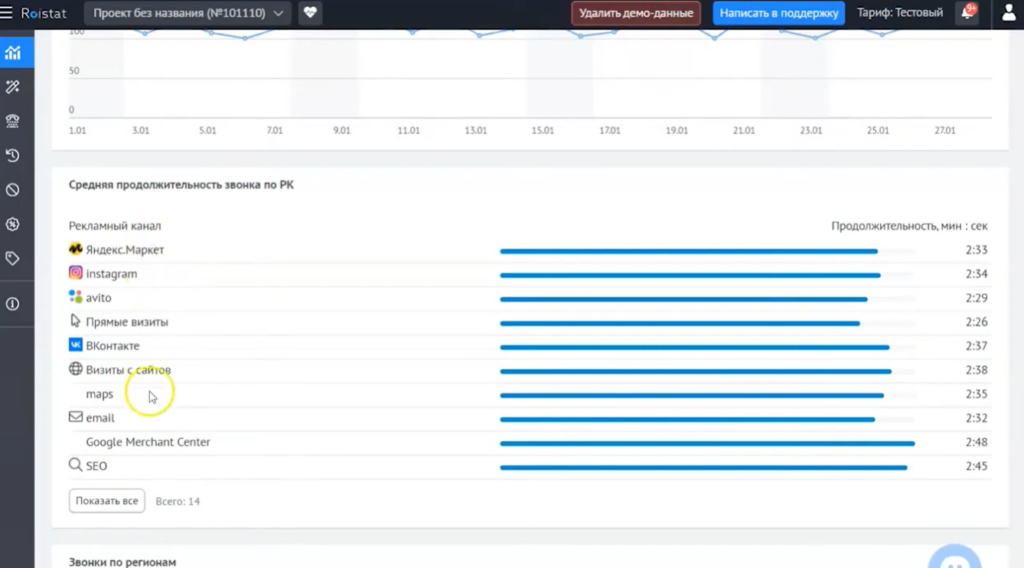Open the hamburger menu next to the Roistat logo

coord(7,12)
